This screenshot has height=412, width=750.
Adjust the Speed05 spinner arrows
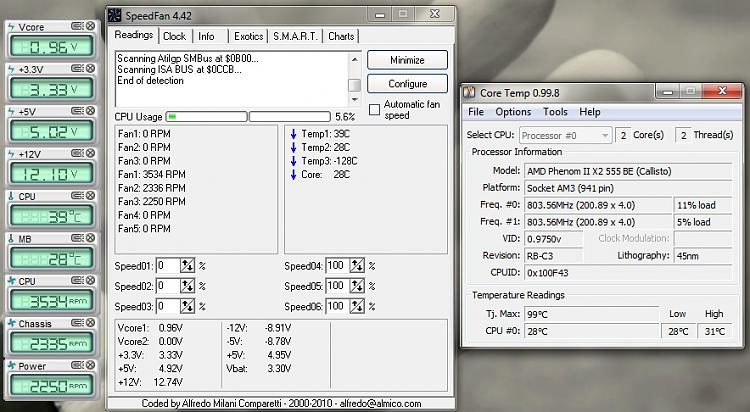click(x=357, y=286)
